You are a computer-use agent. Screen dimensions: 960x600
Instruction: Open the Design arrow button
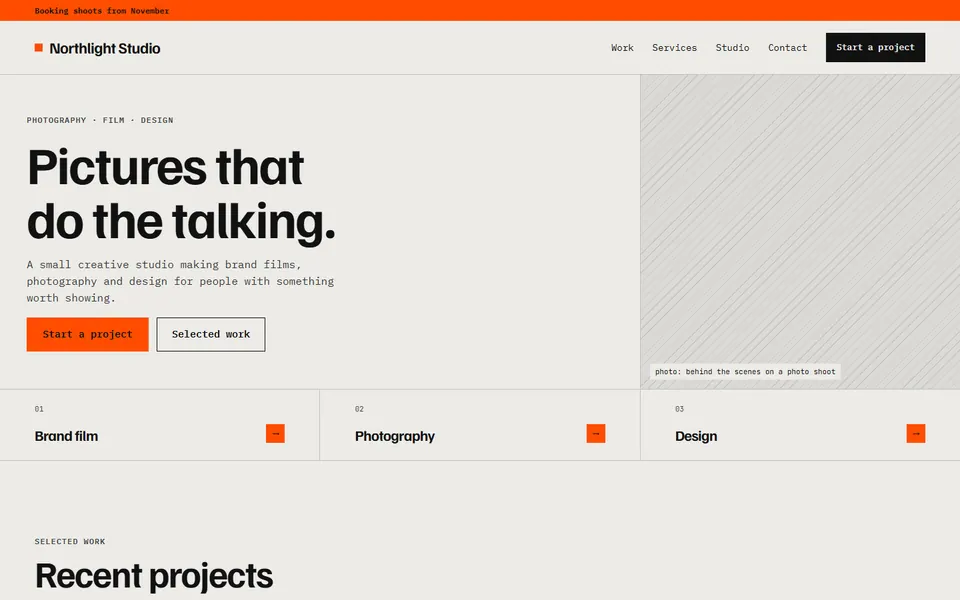916,433
